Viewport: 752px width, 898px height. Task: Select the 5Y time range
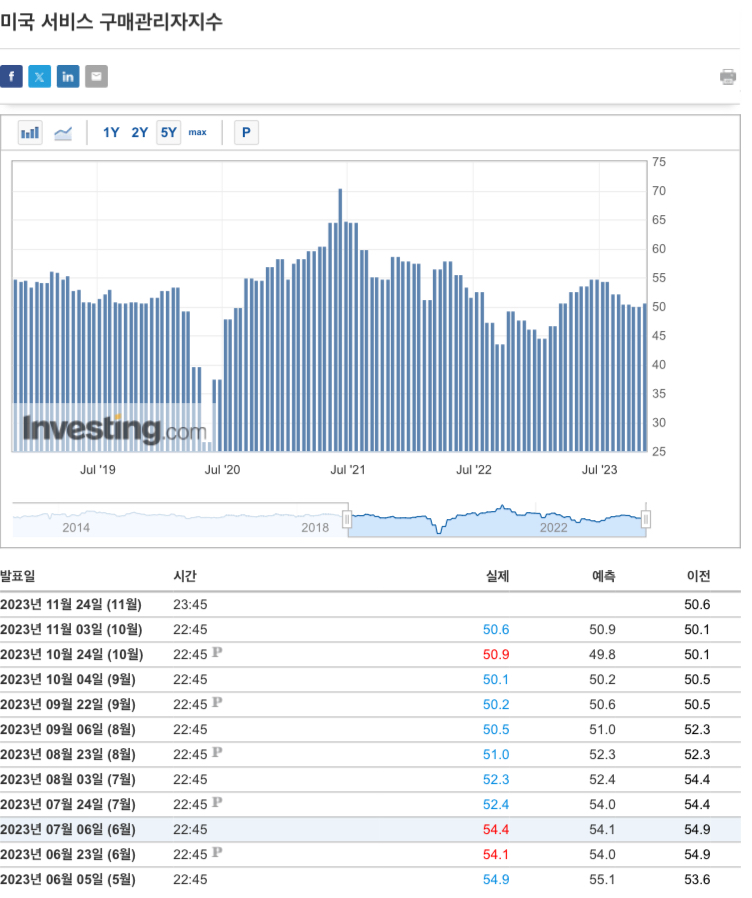point(168,133)
